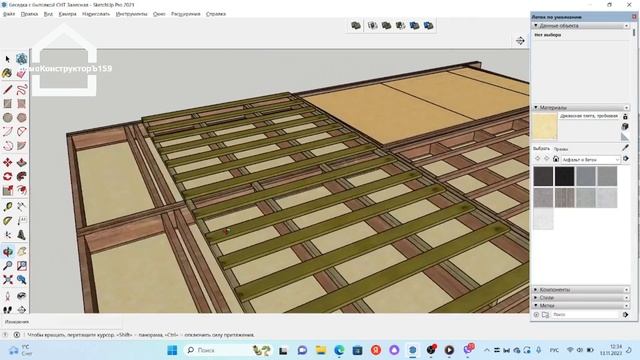
Task: Choose the 3D Text tool
Action: [22, 235]
